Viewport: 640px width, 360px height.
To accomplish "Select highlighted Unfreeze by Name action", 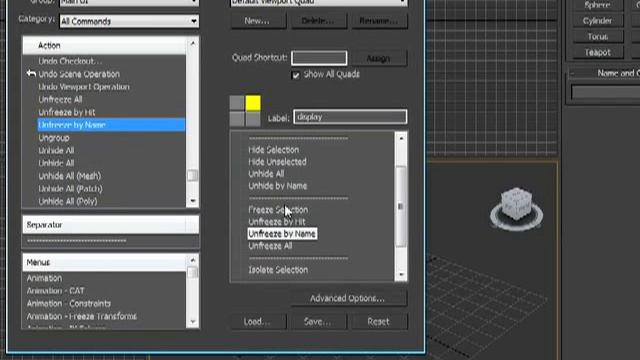I will click(x=111, y=125).
